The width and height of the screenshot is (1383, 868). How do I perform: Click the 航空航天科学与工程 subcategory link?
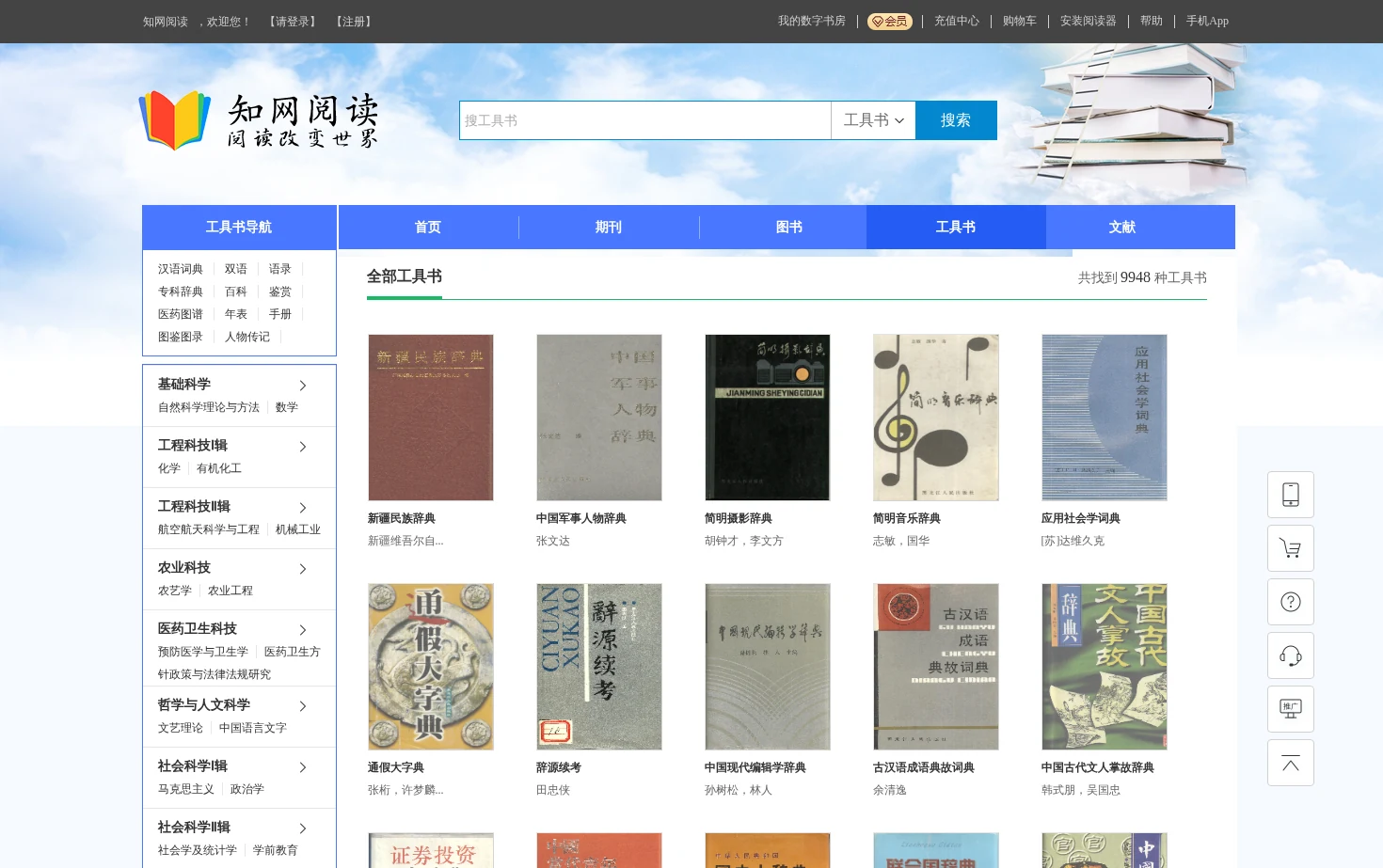(209, 529)
